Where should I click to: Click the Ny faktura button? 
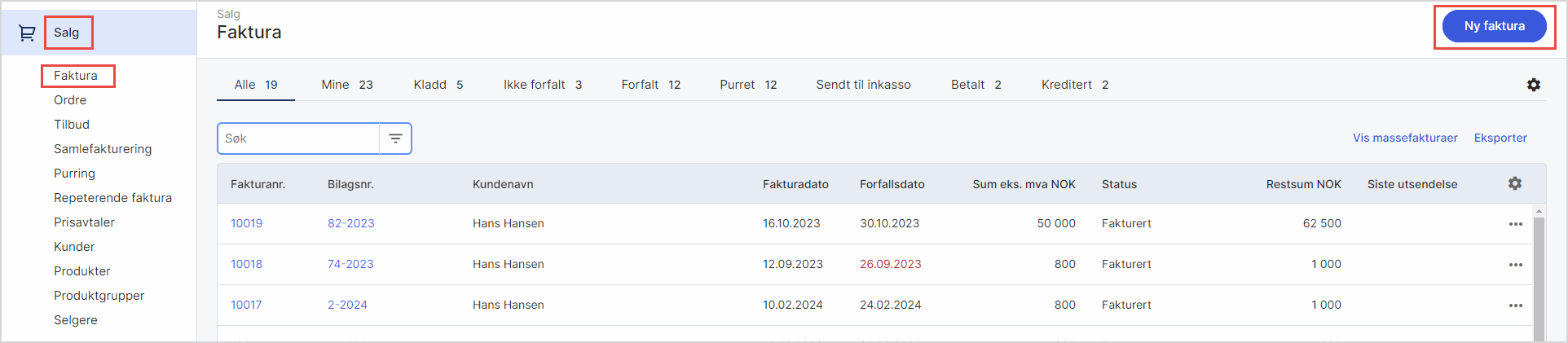click(x=1494, y=26)
